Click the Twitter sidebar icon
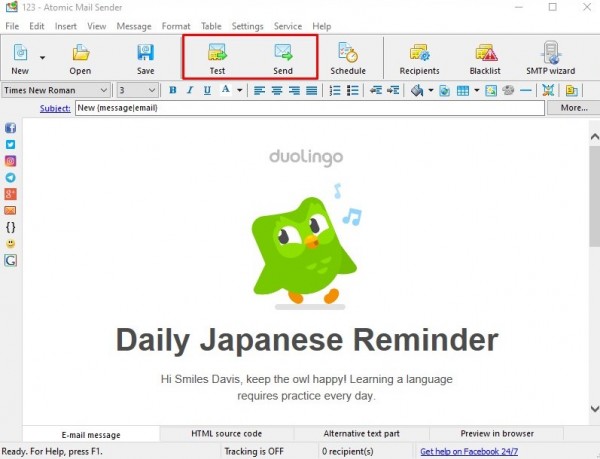 (10, 144)
